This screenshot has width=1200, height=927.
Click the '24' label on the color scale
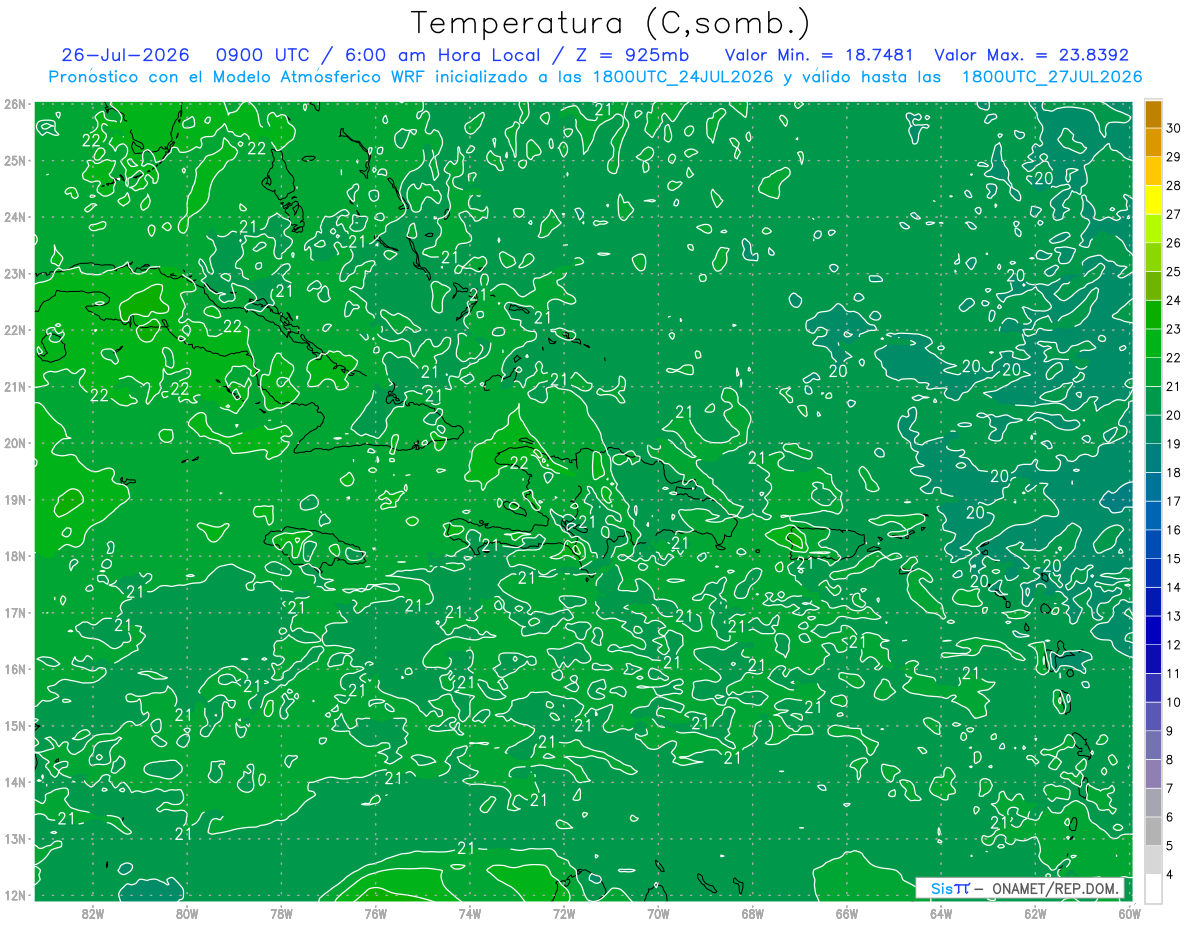pos(1175,300)
